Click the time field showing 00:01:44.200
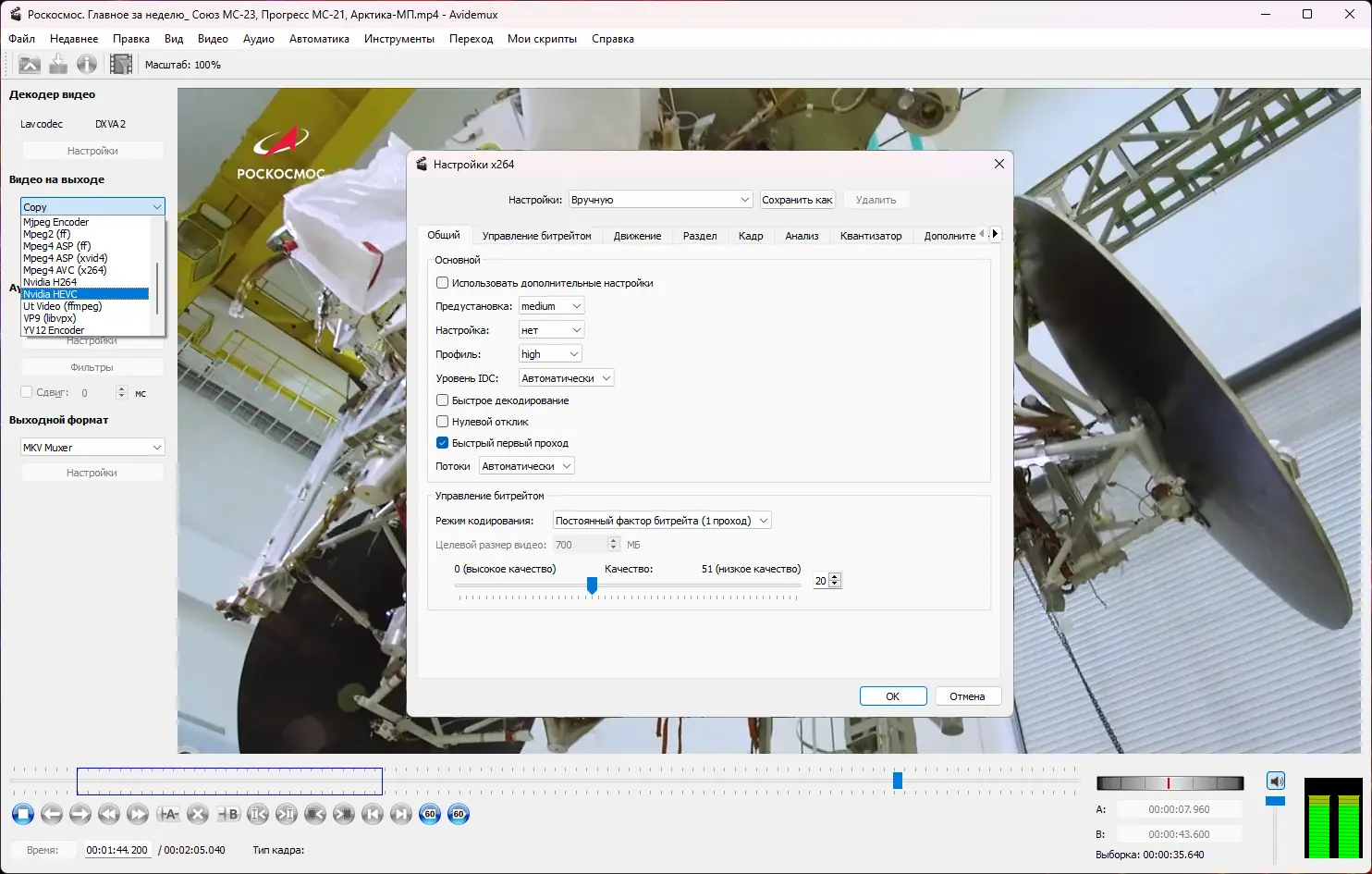This screenshot has width=1372, height=874. (117, 849)
